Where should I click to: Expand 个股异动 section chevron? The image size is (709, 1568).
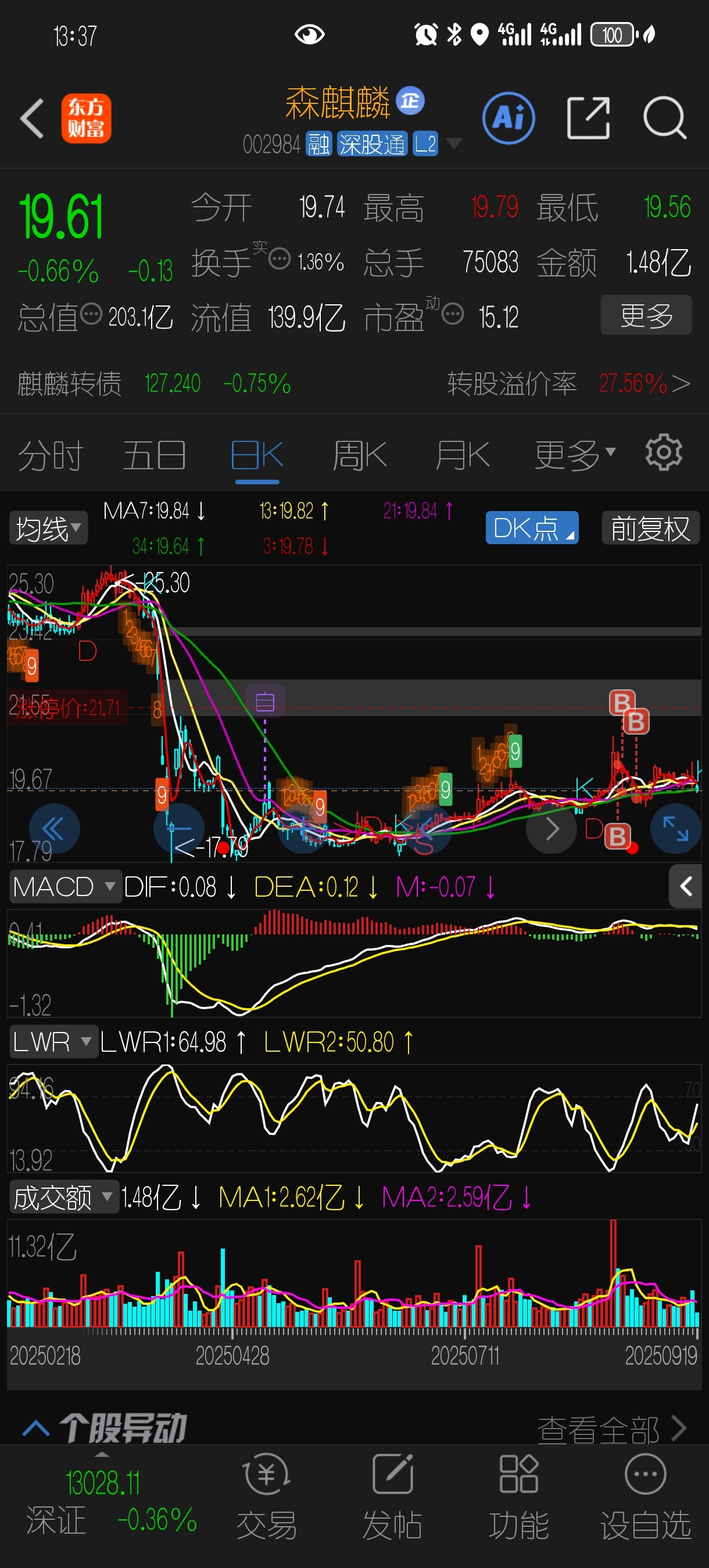pyautogui.click(x=36, y=1427)
